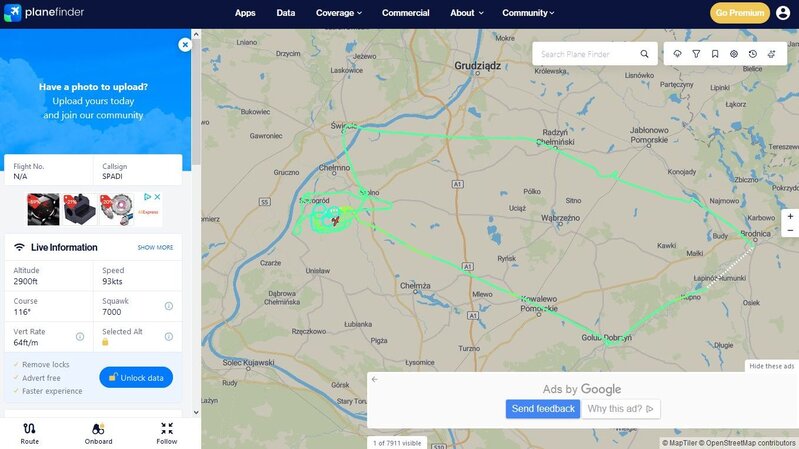The width and height of the screenshot is (799, 449).
Task: Click SHOW MORE in Live Information
Action: tap(155, 247)
